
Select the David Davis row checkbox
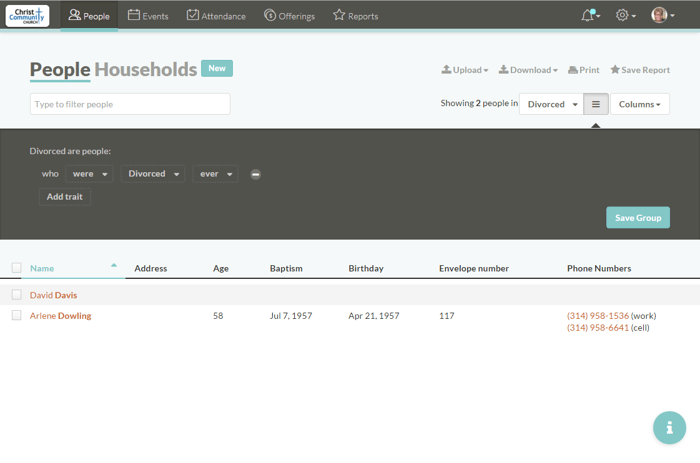coord(16,295)
